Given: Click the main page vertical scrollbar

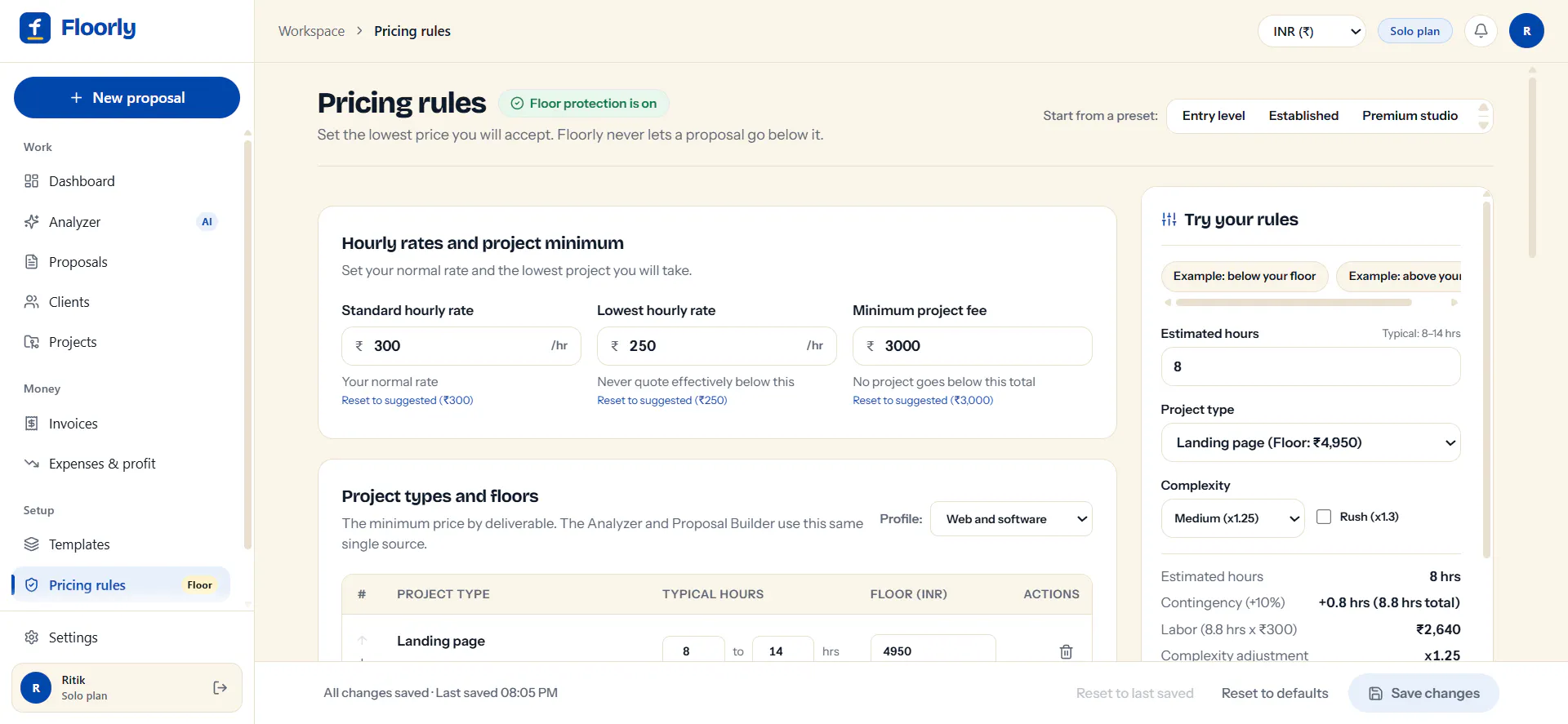Looking at the screenshot, I should pyautogui.click(x=1532, y=167).
